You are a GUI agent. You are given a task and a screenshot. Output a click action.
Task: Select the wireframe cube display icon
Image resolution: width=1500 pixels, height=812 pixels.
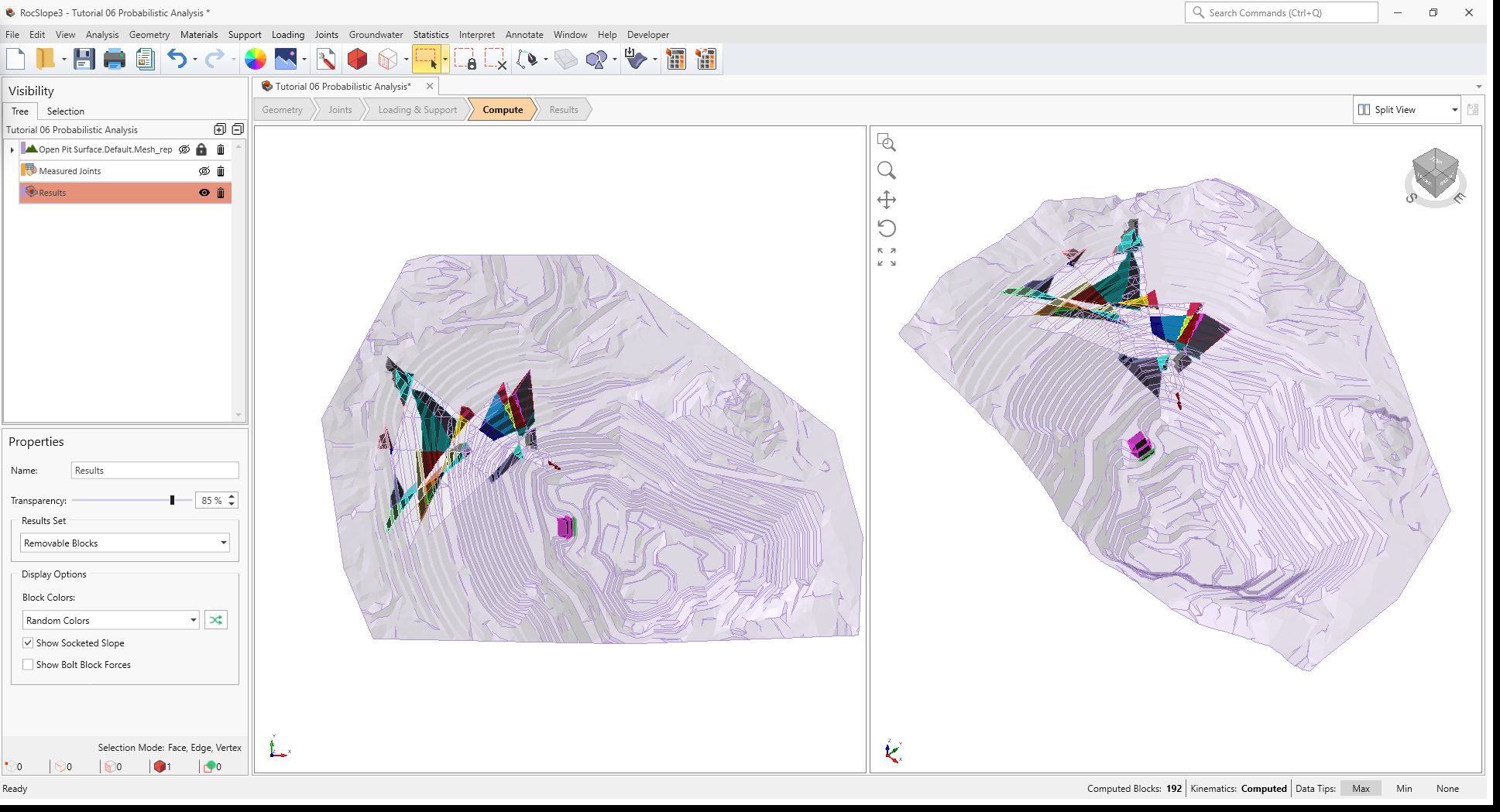tap(388, 59)
